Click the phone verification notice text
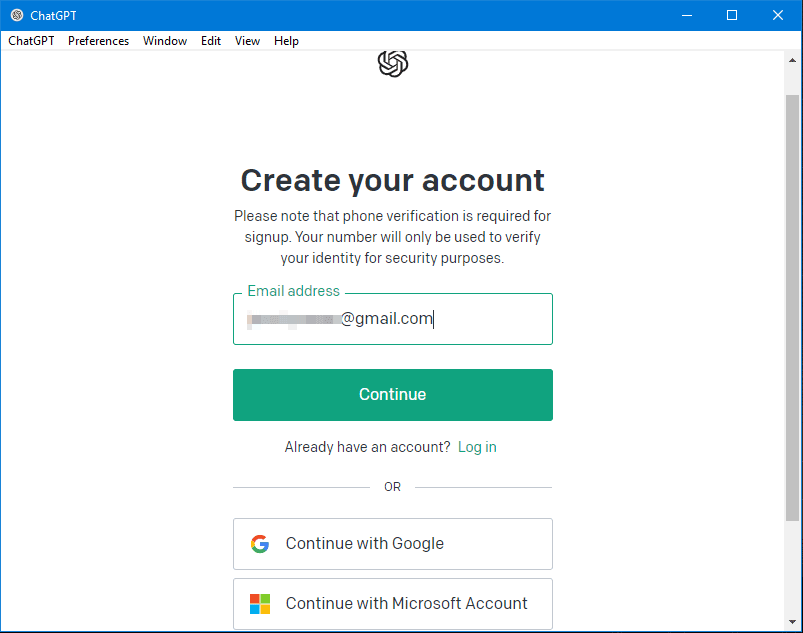Image resolution: width=803 pixels, height=633 pixels. click(x=393, y=237)
